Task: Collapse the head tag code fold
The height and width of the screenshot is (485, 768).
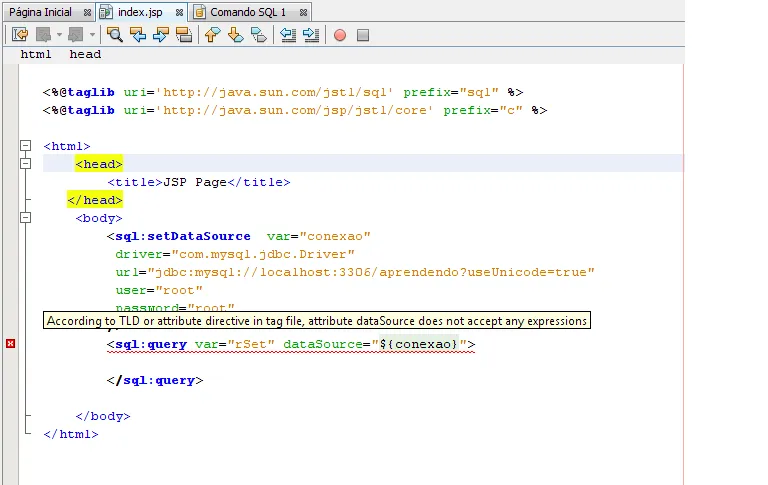Action: (26, 164)
